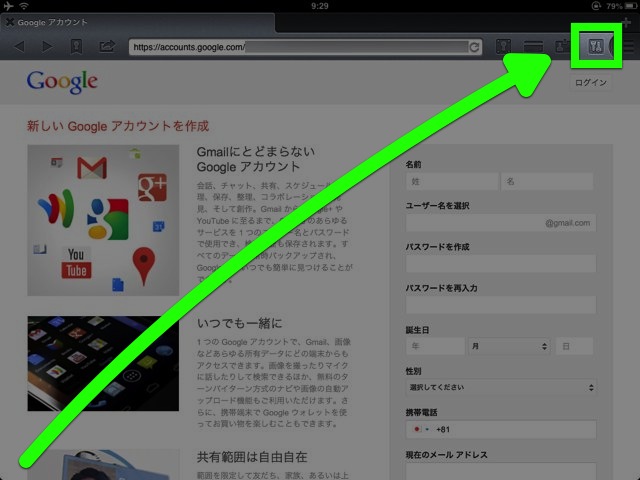640x480 pixels.
Task: Click the Google services collage image
Action: pyautogui.click(x=103, y=220)
